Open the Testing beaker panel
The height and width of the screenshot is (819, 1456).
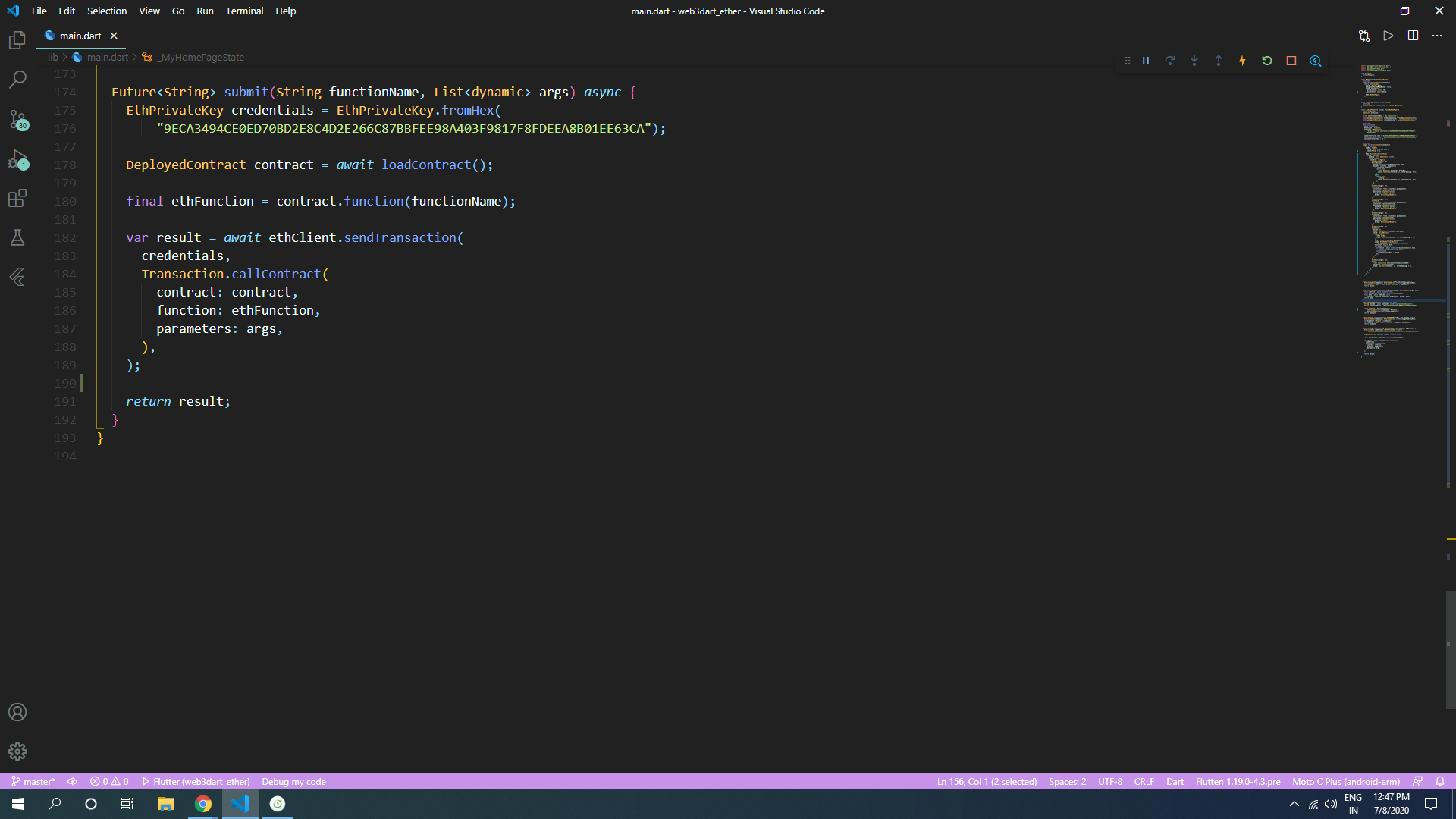coord(17,237)
